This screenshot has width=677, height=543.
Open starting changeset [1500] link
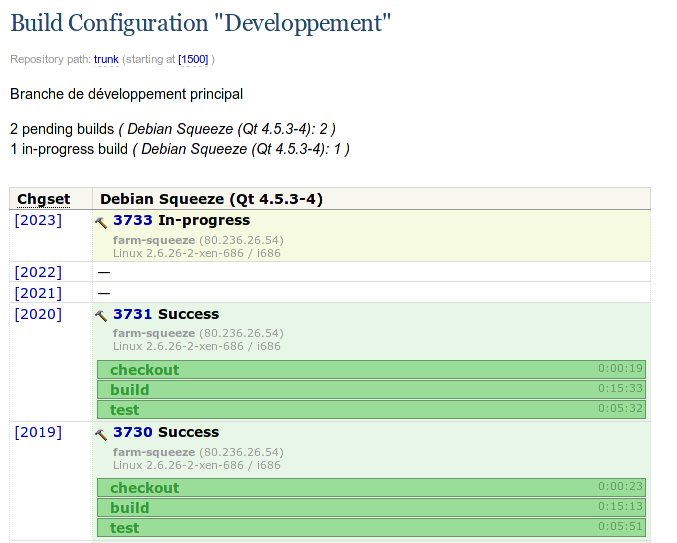tap(193, 59)
